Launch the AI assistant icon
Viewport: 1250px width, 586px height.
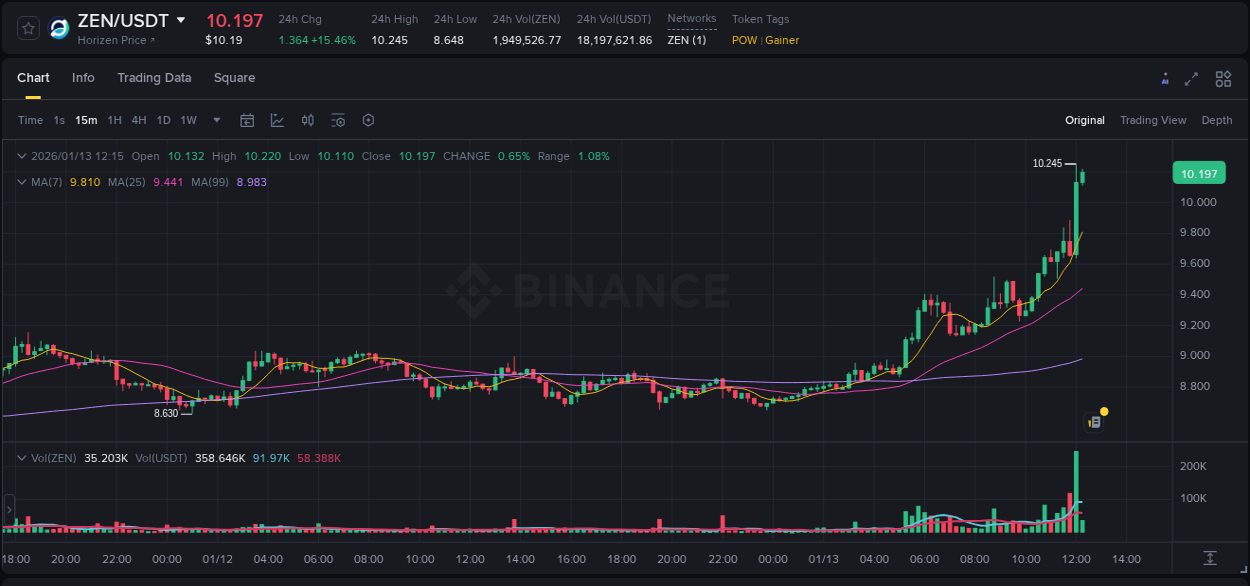pos(1164,78)
